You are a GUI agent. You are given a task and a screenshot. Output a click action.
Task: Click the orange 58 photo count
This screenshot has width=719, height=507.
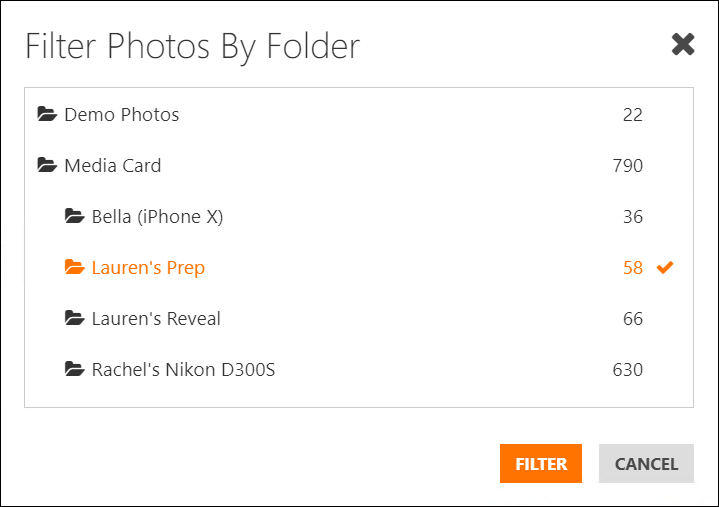point(633,268)
